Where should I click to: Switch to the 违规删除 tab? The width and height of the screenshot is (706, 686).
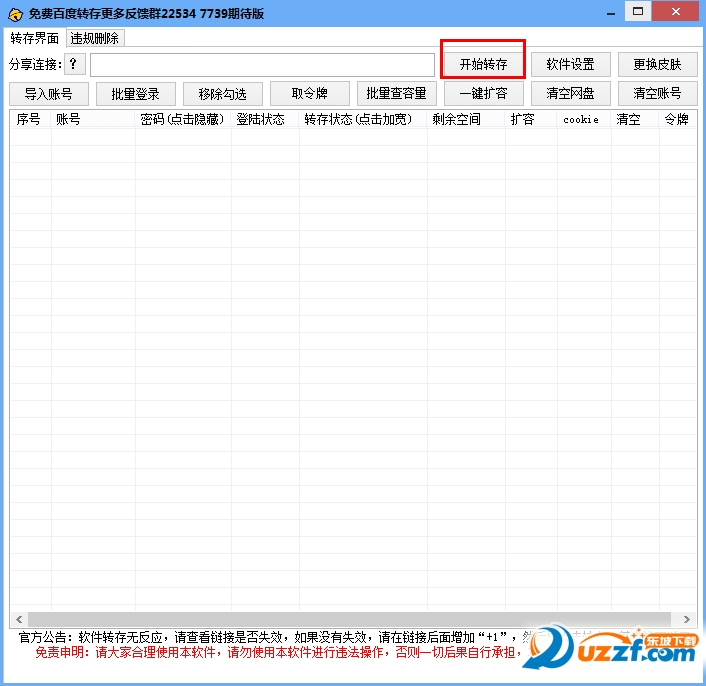[x=95, y=38]
